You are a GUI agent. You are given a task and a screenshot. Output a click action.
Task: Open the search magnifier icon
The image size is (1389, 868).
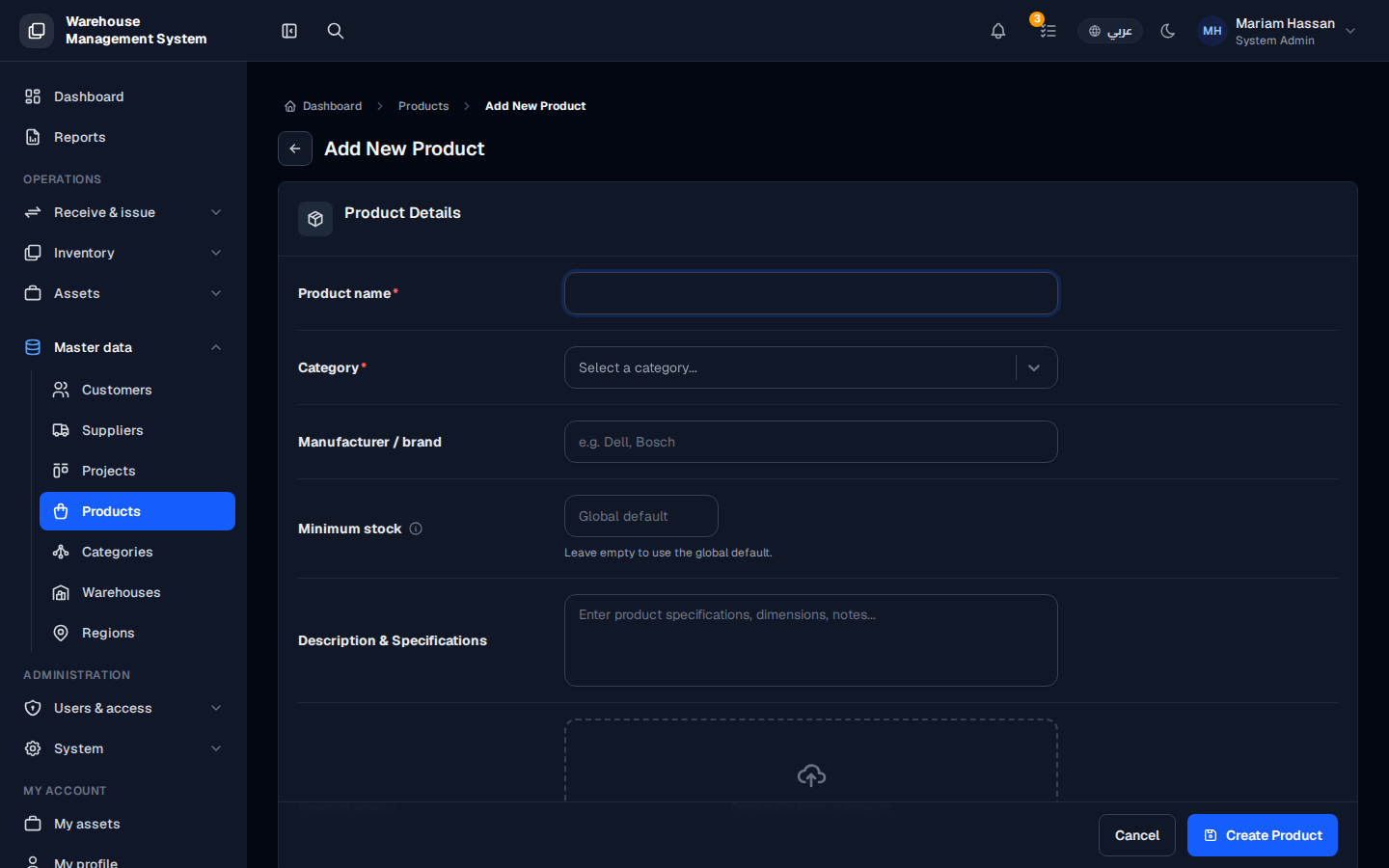tap(336, 31)
